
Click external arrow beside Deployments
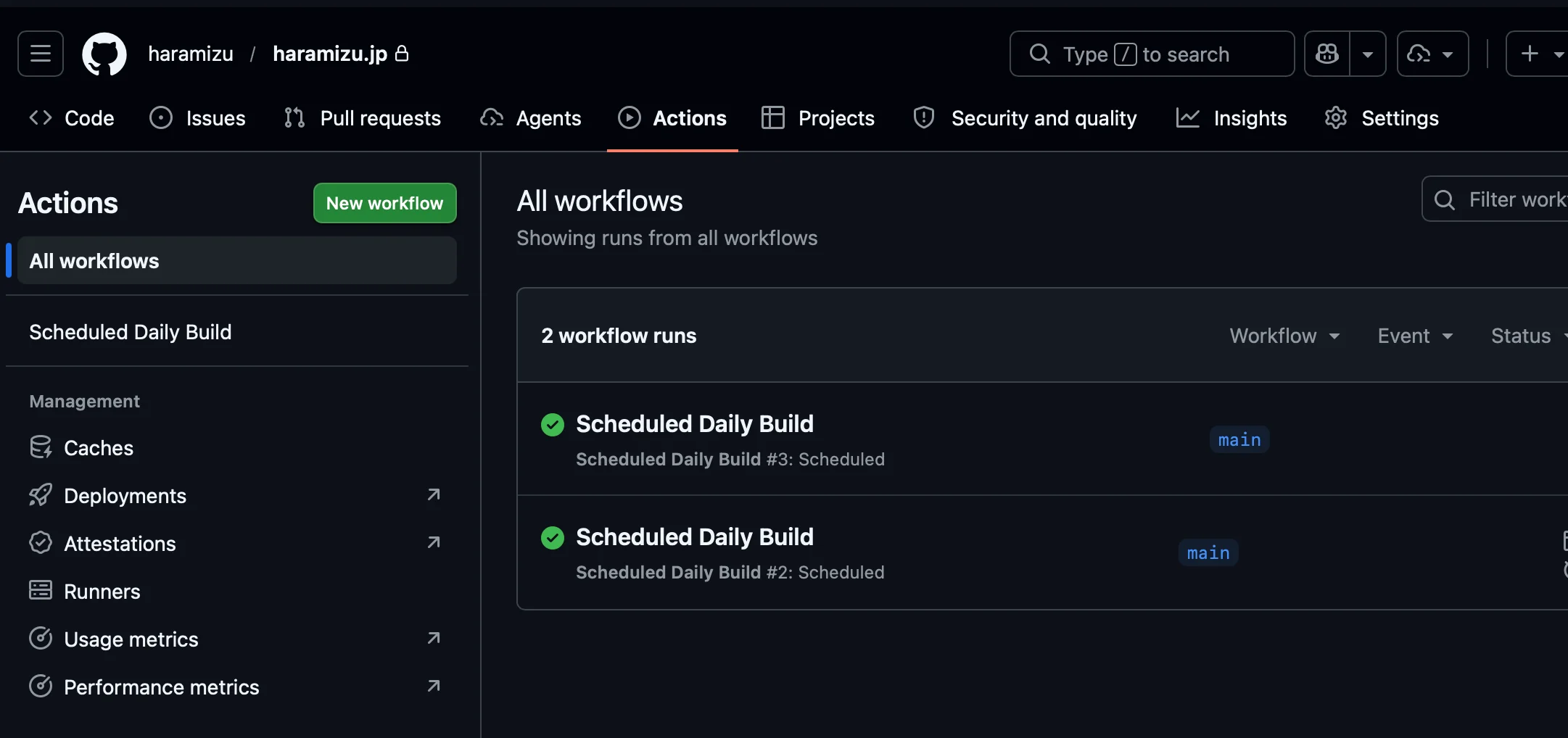(434, 494)
